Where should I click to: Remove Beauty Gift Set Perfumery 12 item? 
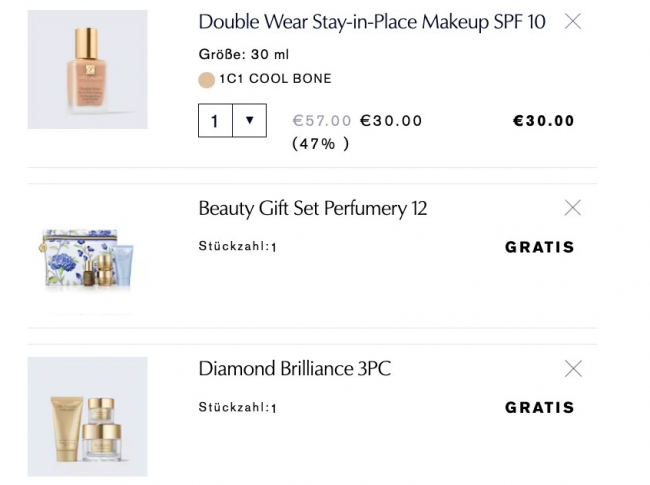coord(573,208)
